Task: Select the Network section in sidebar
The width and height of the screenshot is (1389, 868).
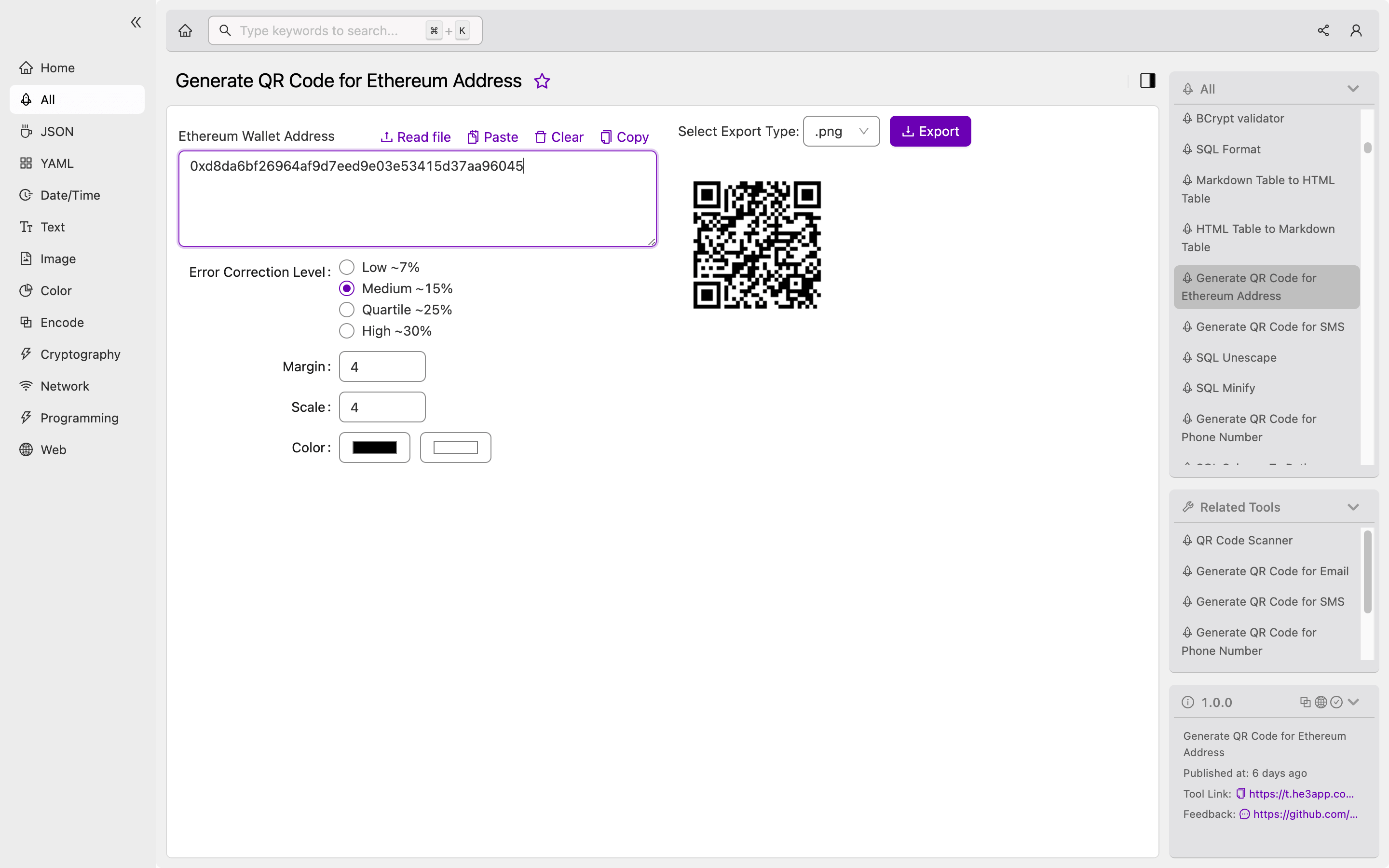Action: click(64, 386)
